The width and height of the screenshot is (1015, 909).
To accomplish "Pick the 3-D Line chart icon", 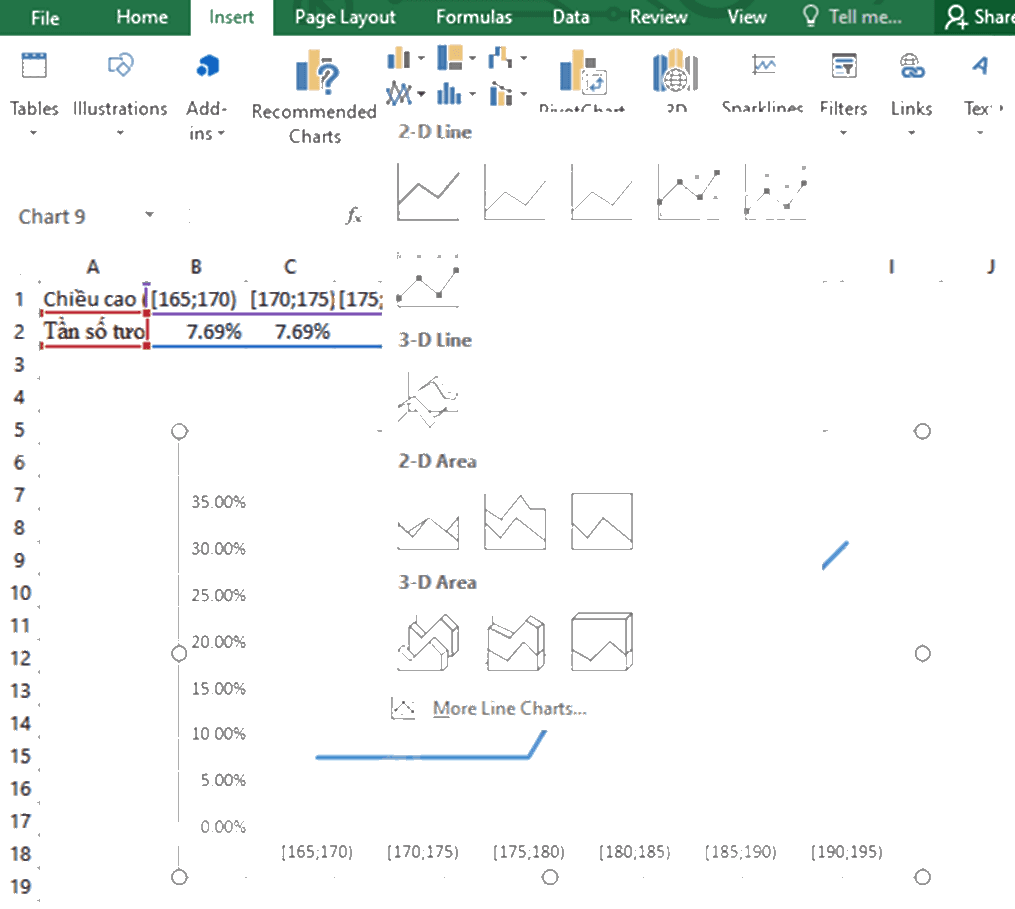I will pos(428,400).
